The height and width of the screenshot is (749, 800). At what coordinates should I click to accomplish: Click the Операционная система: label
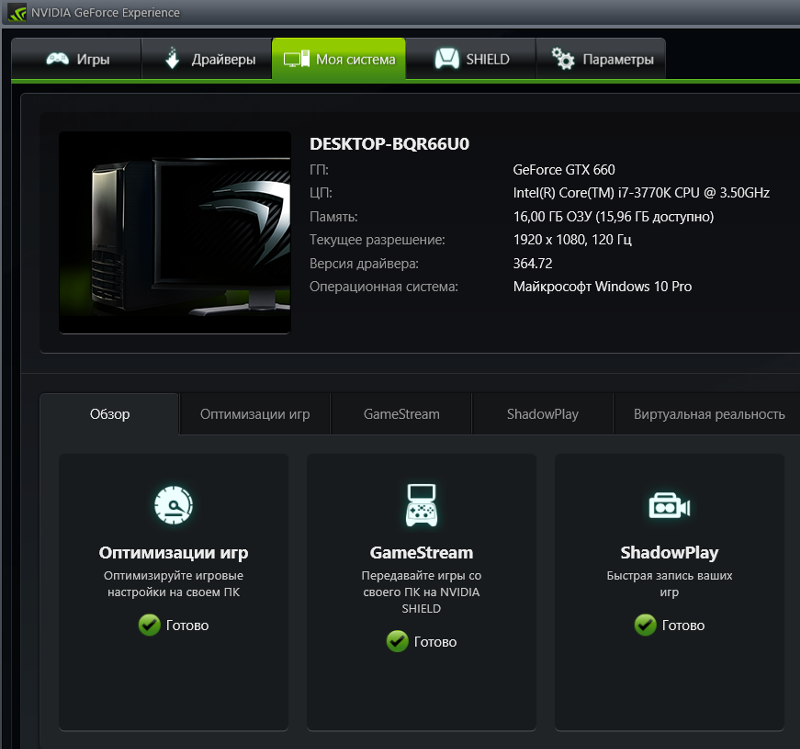(x=384, y=287)
